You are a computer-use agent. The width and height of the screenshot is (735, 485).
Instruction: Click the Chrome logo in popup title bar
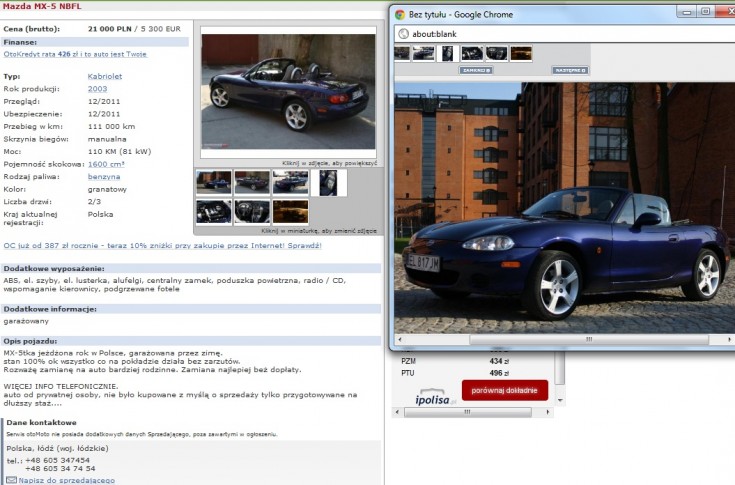(x=400, y=15)
